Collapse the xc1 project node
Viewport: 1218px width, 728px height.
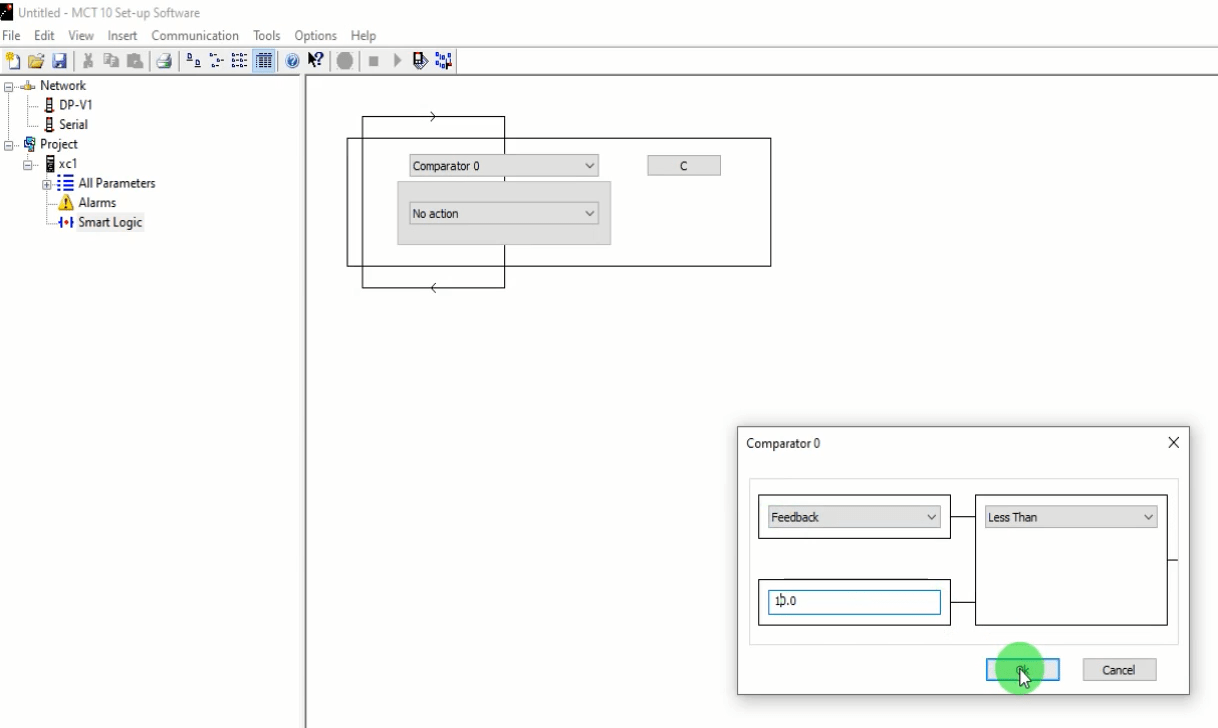pos(29,164)
